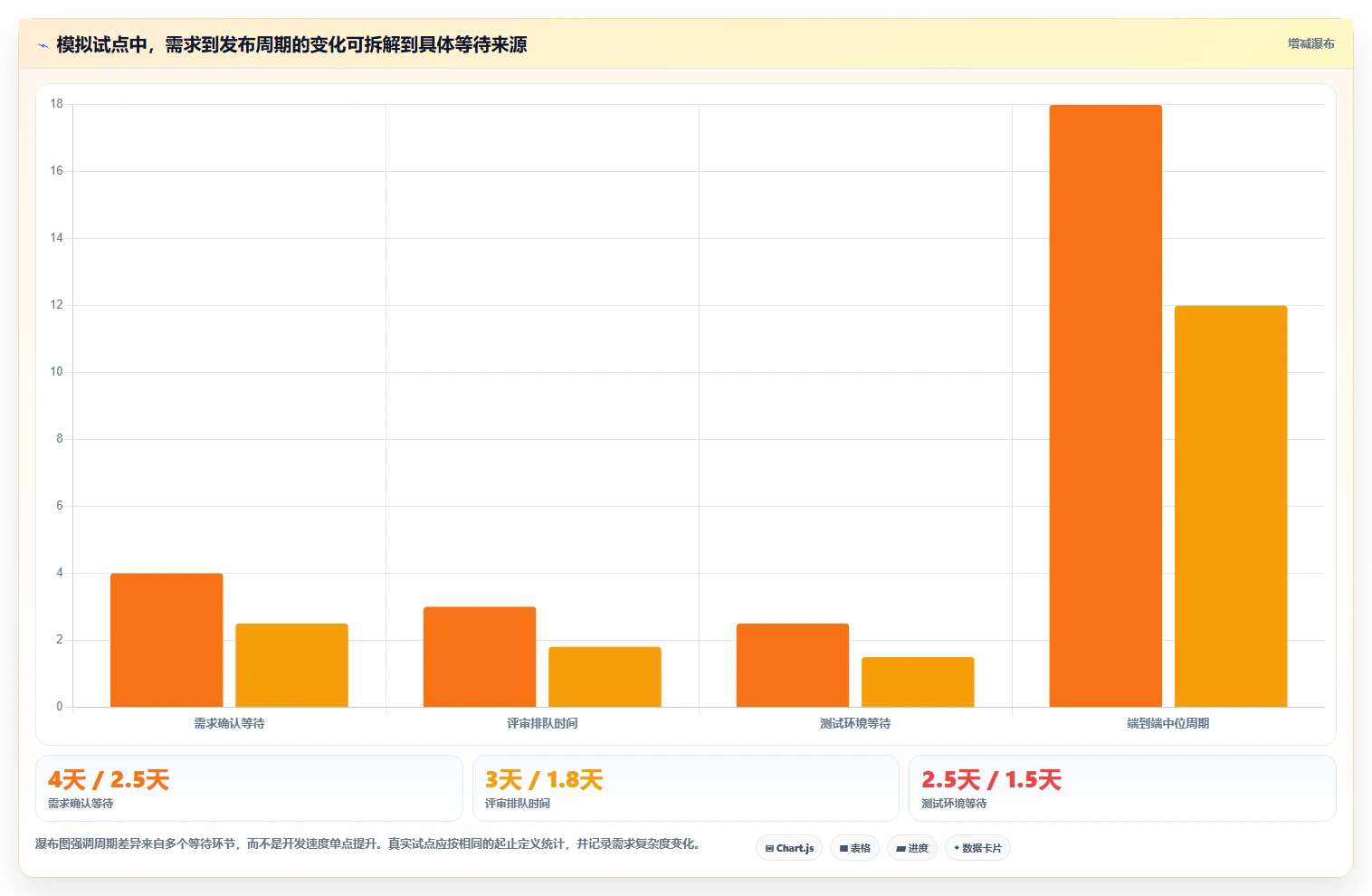1372x896 pixels.
Task: Click the y-axis value 10
Action: pyautogui.click(x=57, y=372)
